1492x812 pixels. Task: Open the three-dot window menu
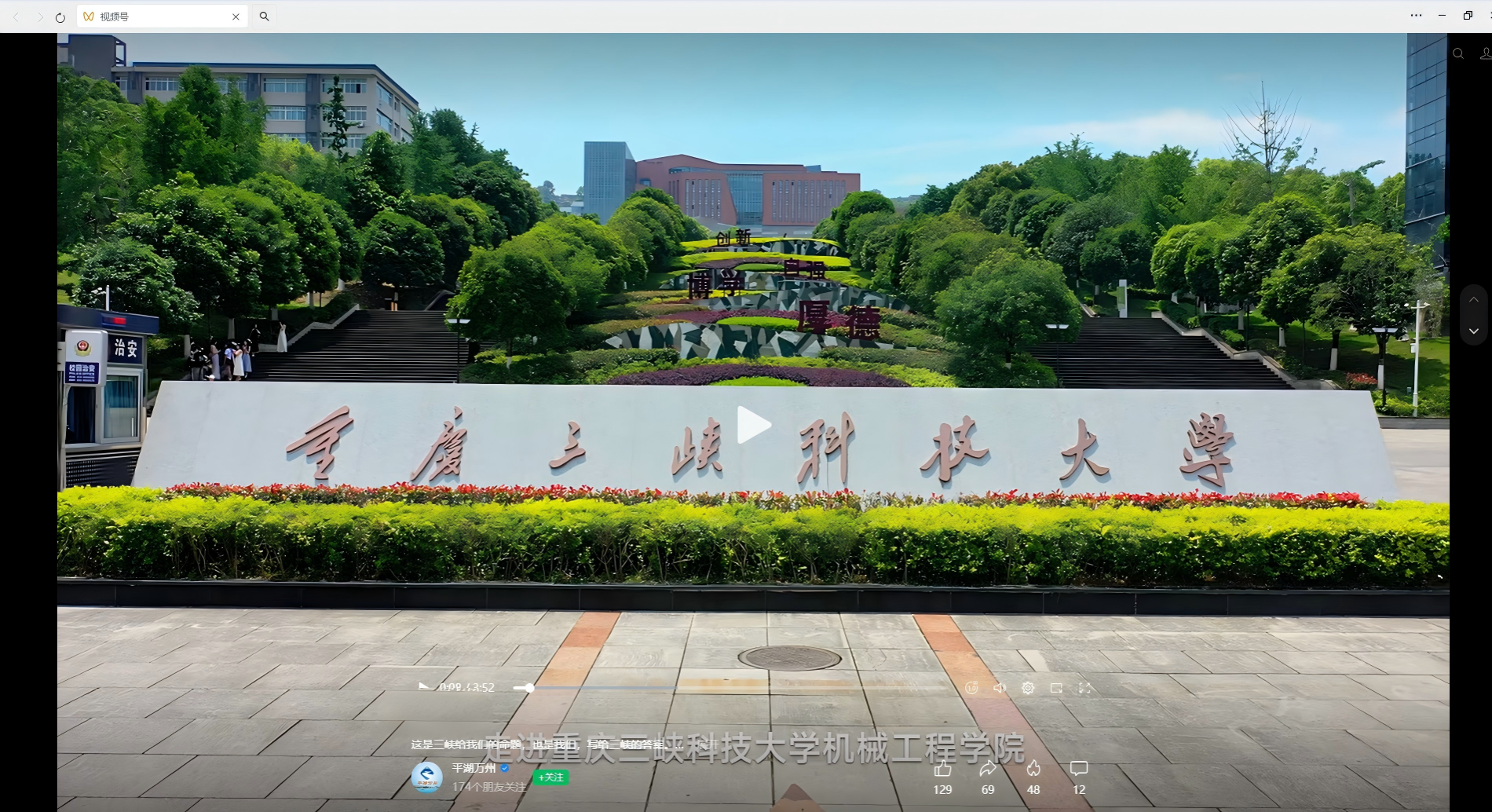[1416, 16]
